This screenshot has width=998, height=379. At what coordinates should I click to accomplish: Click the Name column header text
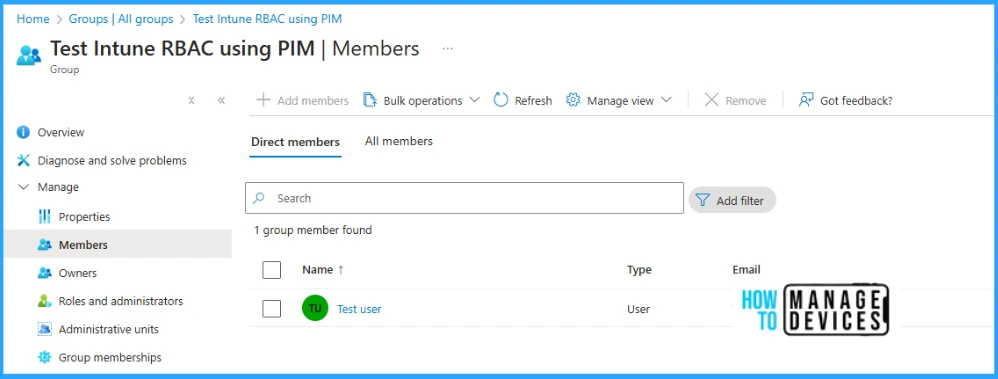coord(318,269)
